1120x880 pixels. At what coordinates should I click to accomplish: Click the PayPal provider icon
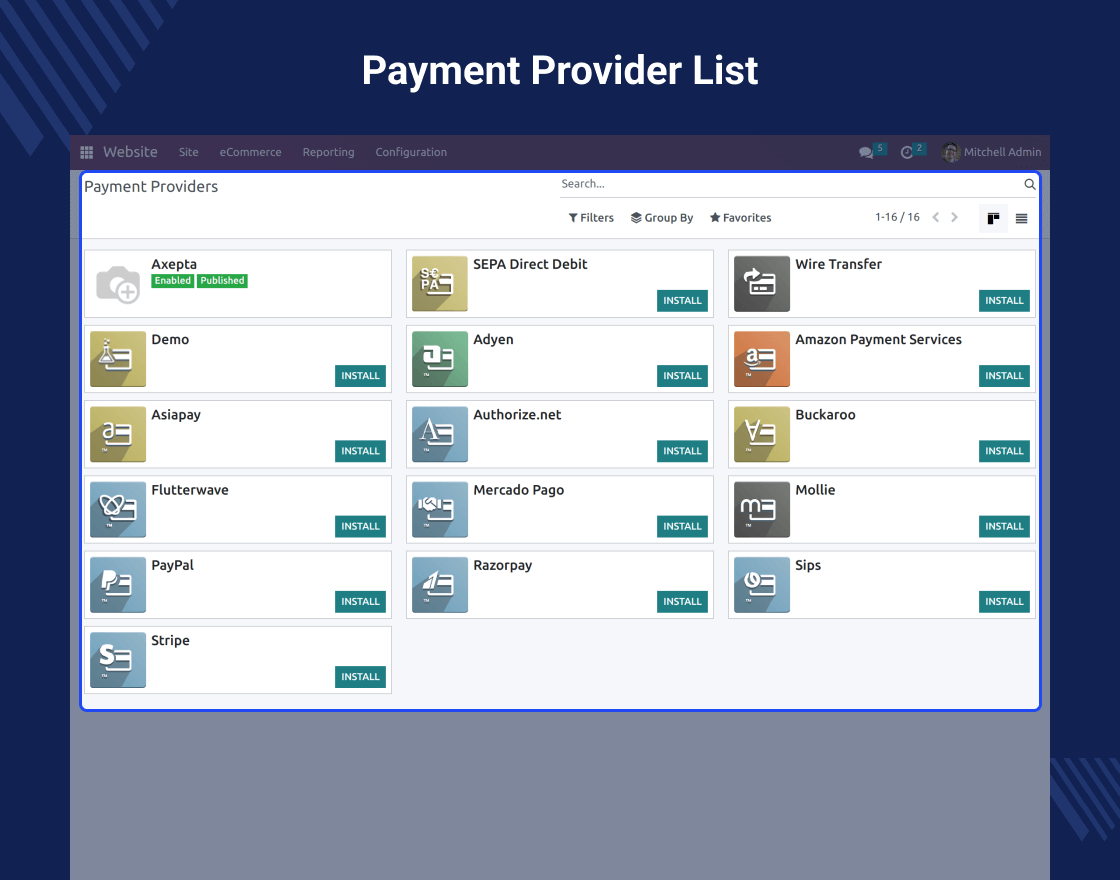(x=118, y=585)
